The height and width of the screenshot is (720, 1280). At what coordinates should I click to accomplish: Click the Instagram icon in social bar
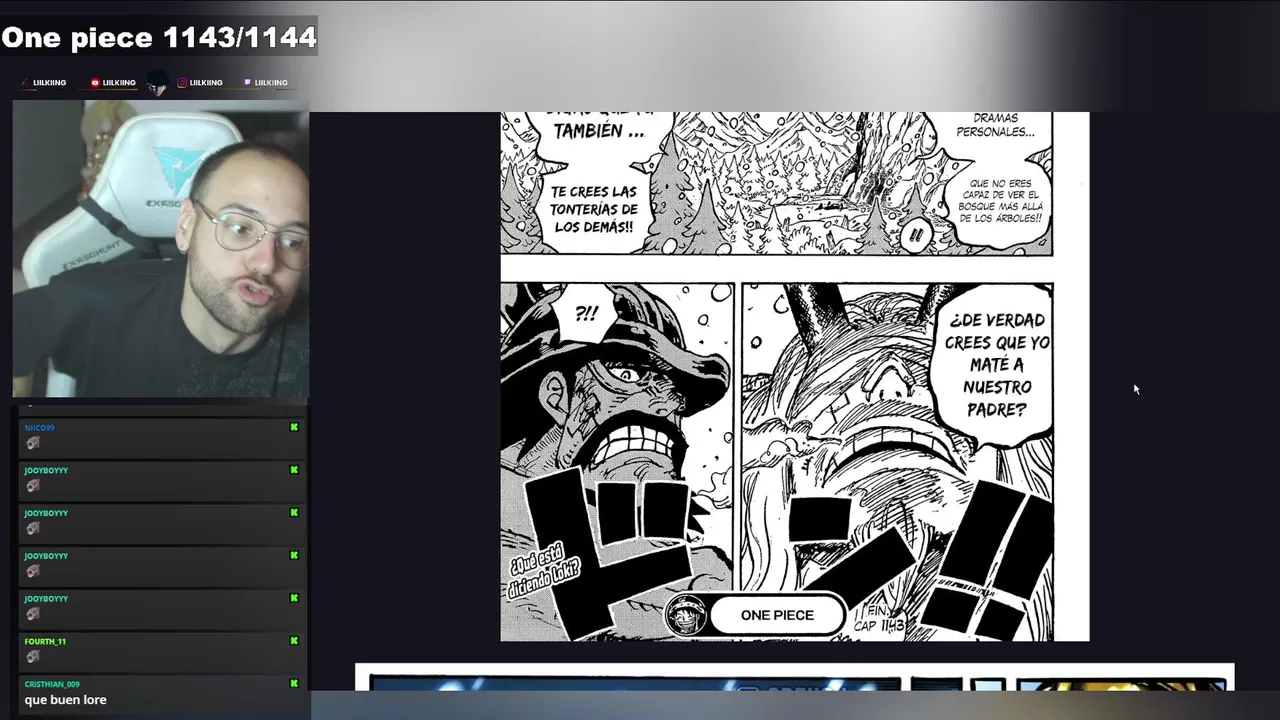[182, 83]
